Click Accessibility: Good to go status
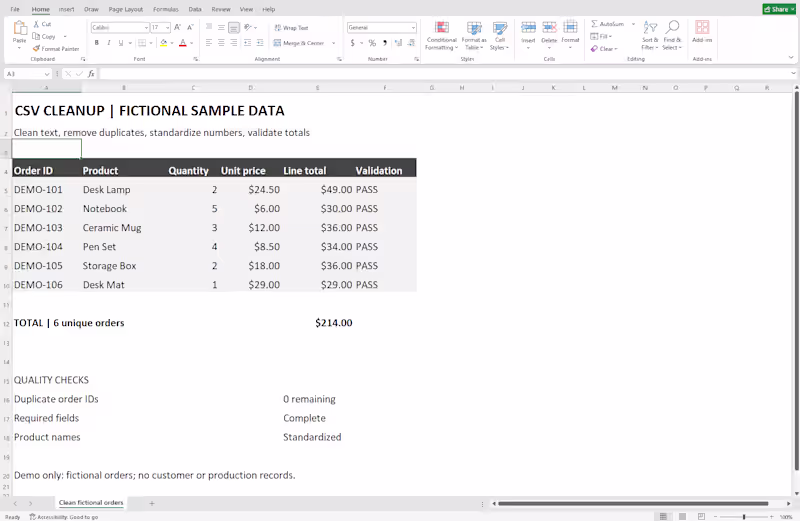The width and height of the screenshot is (800, 521). [x=64, y=517]
